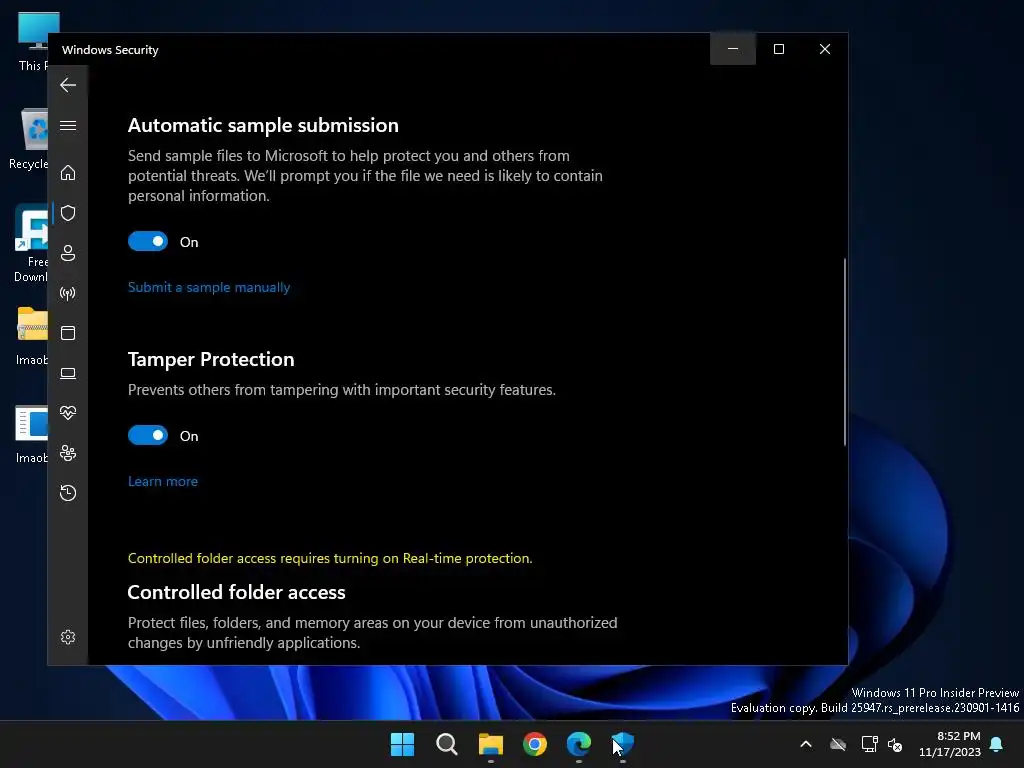Click the network display tray icon
Image resolution: width=1024 pixels, height=768 pixels.
click(869, 744)
